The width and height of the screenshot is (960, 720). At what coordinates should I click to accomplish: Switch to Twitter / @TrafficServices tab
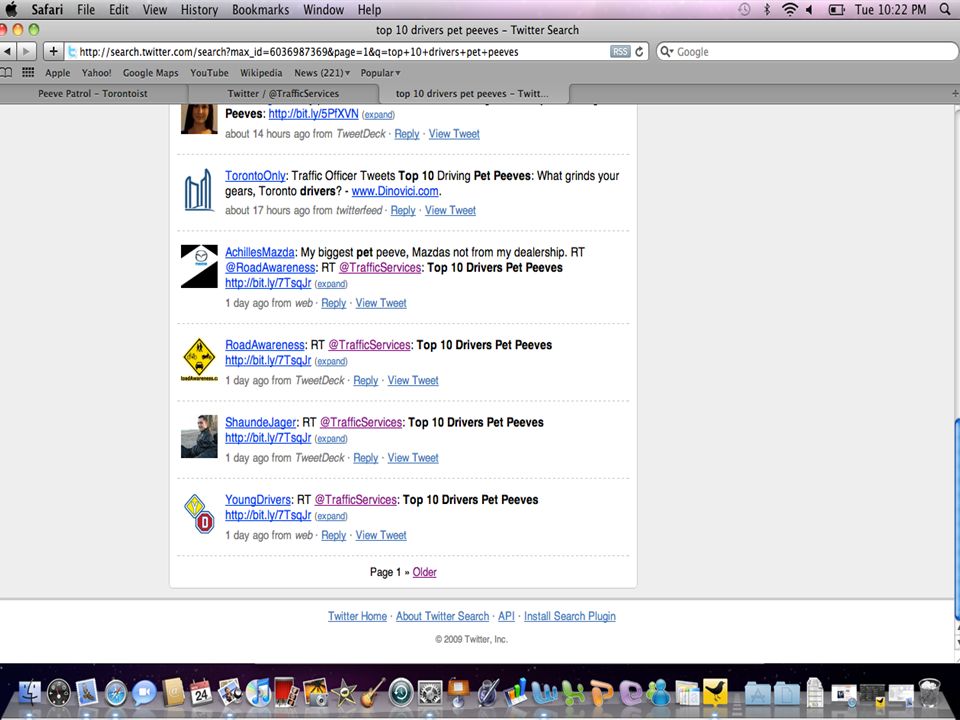(283, 94)
